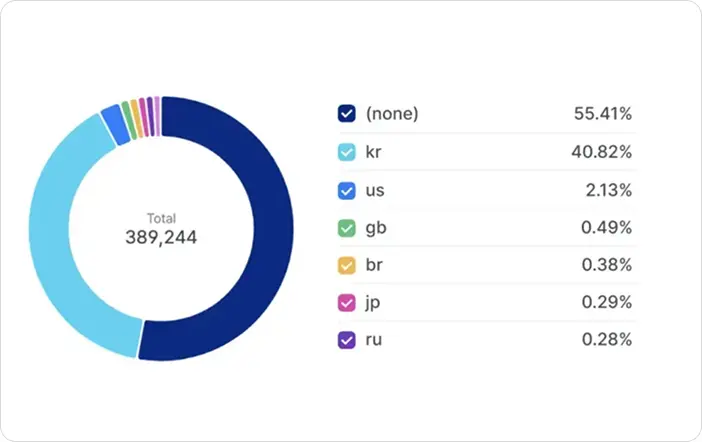Click the 0.29% value for jp
This screenshot has width=702, height=442.
607,302
